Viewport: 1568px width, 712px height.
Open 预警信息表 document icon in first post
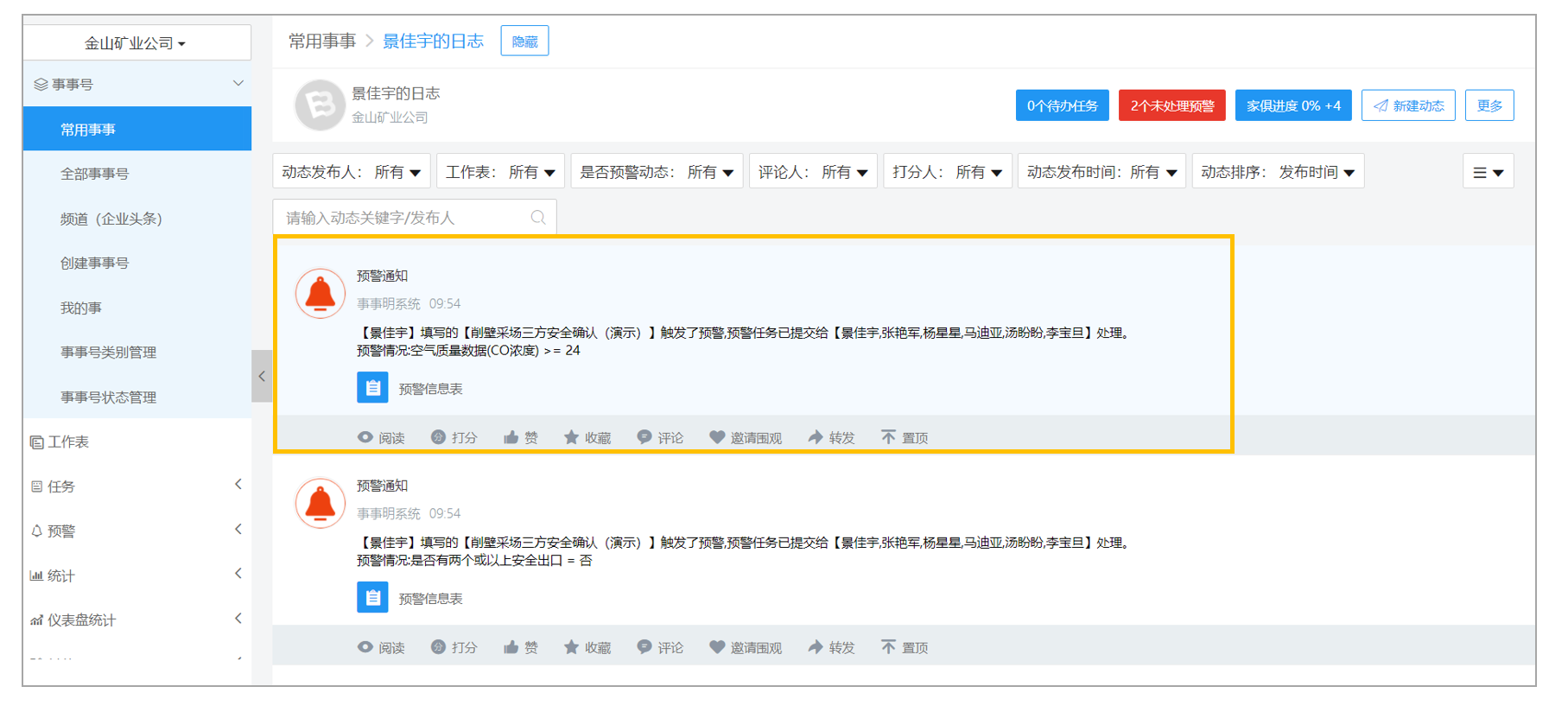click(372, 388)
